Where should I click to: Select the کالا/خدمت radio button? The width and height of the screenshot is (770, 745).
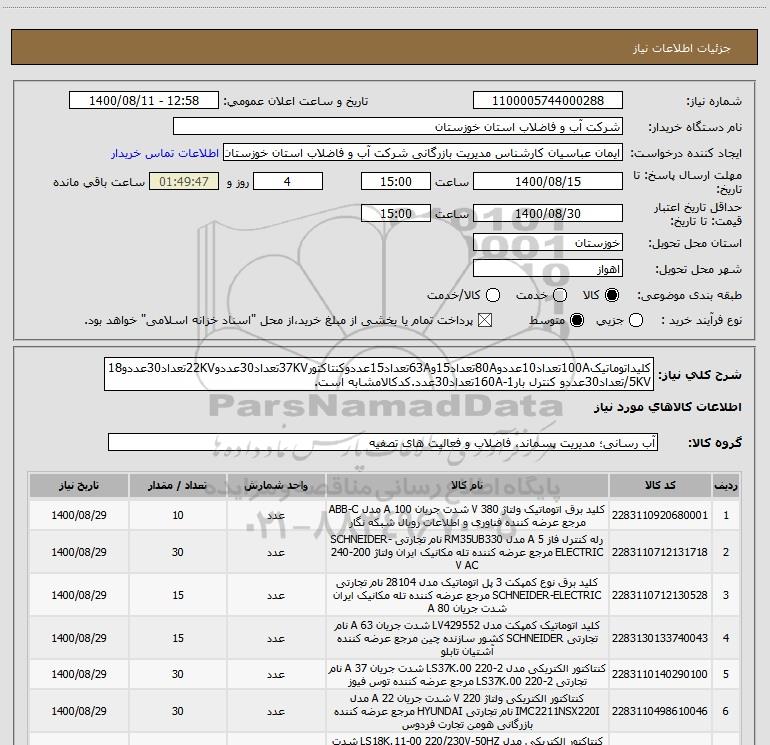click(493, 295)
